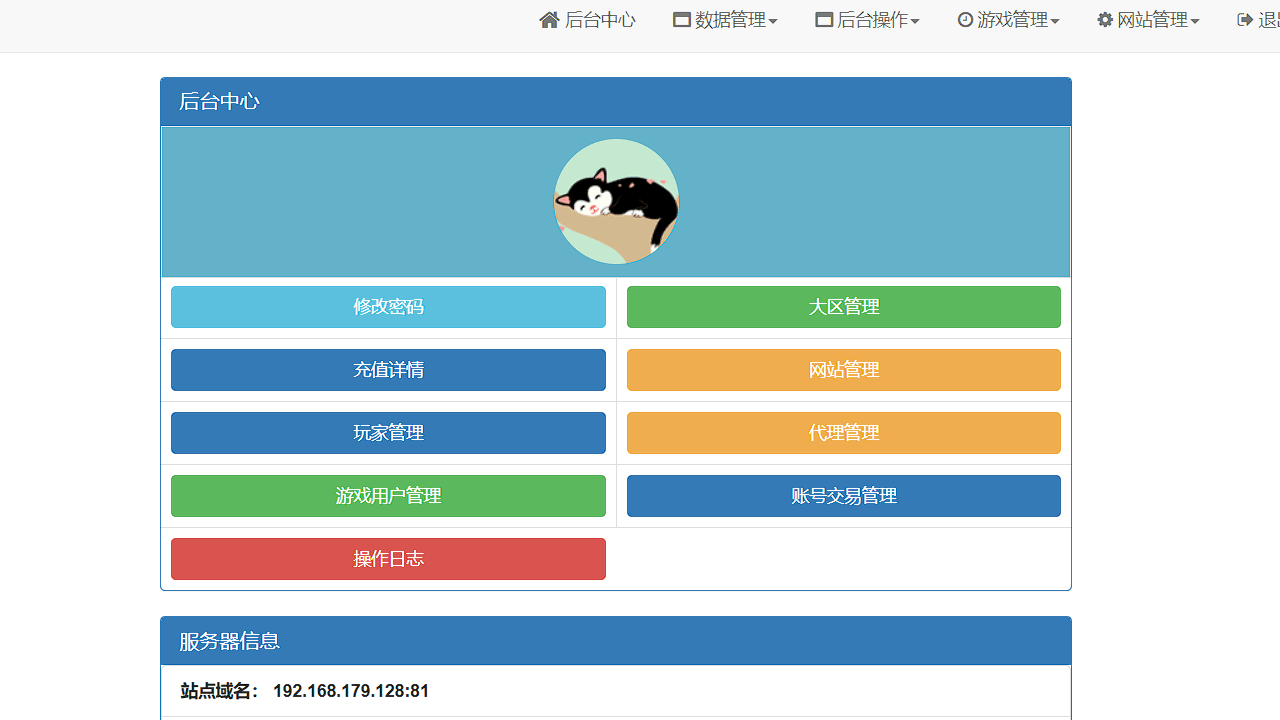Click the sleeping cat avatar image
Screen dimensions: 1280x720
tap(616, 201)
